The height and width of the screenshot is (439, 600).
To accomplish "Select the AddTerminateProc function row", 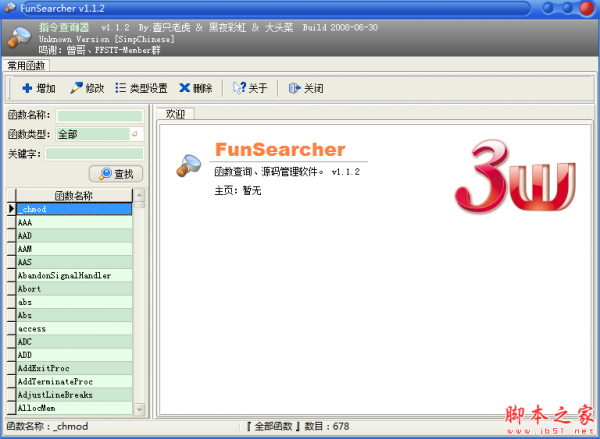I will pyautogui.click(x=74, y=382).
